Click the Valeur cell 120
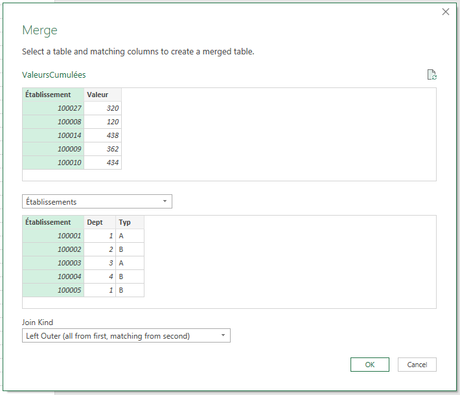 click(103, 122)
